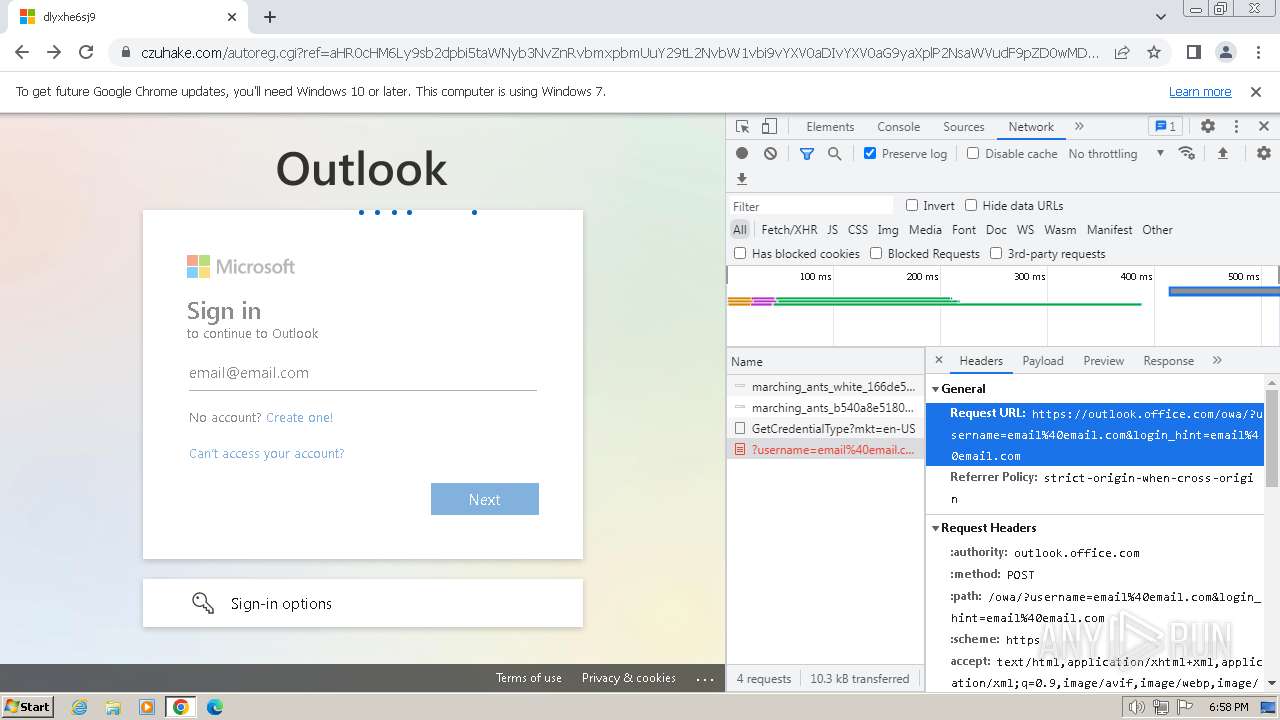Open the console issues counter badge

1165,127
